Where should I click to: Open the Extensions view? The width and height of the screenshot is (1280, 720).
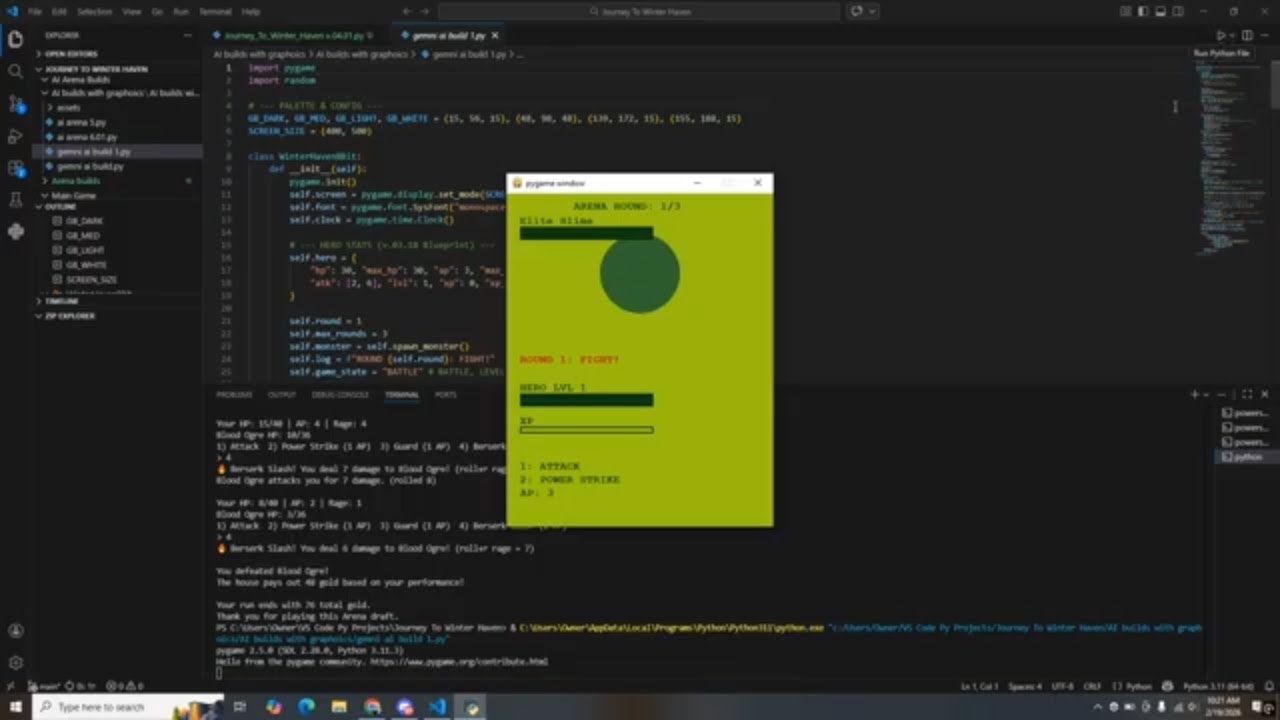click(x=15, y=168)
